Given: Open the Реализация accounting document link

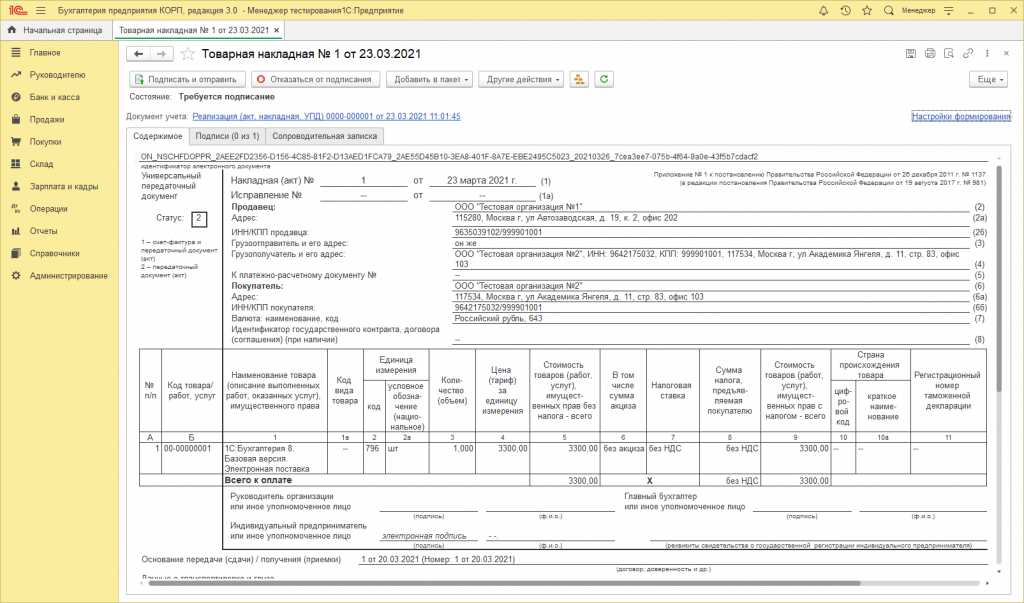Looking at the screenshot, I should (327, 116).
